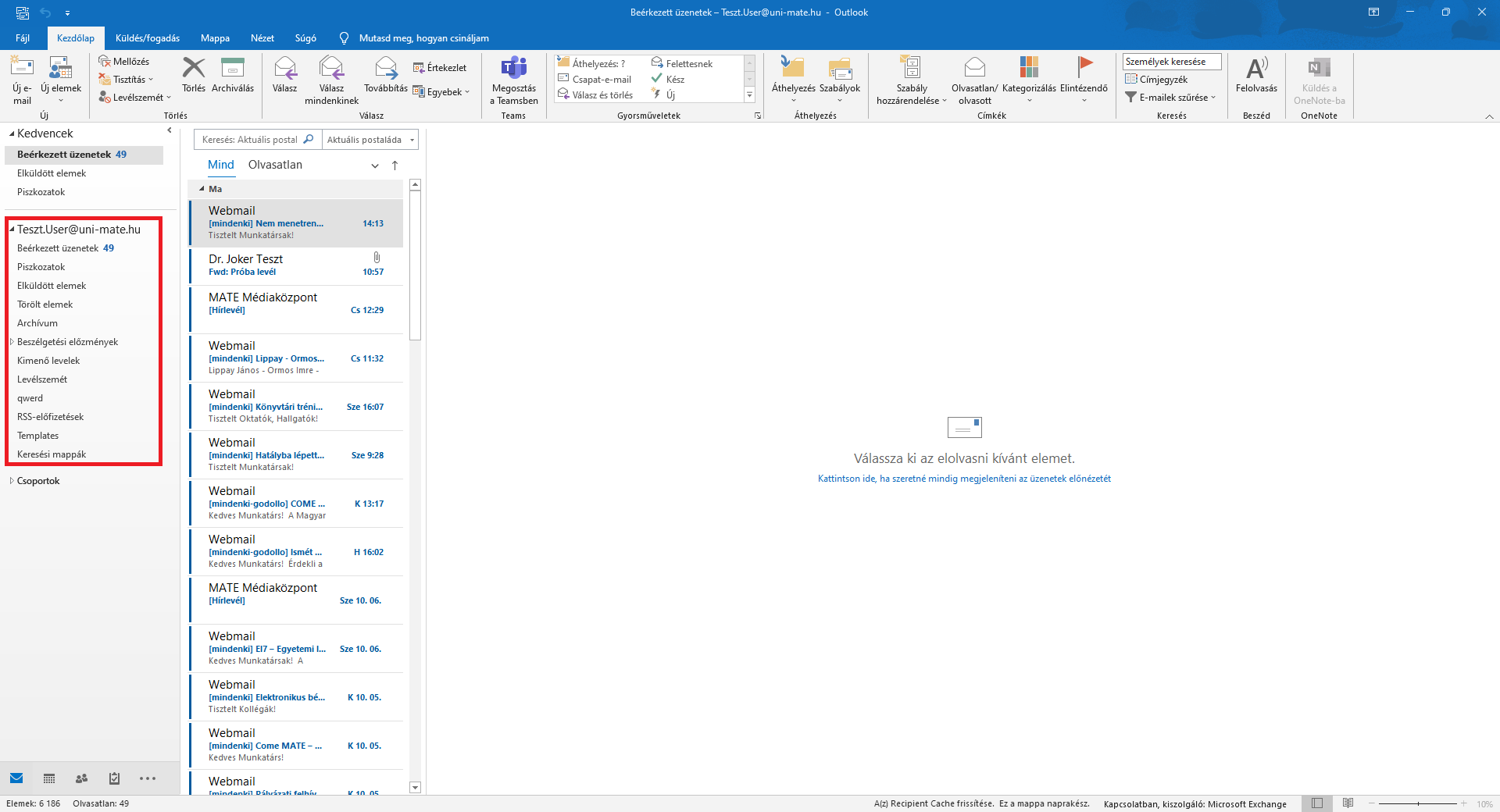The image size is (1500, 812).
Task: Open the Calendar view icon in navigation bar
Action: click(49, 778)
